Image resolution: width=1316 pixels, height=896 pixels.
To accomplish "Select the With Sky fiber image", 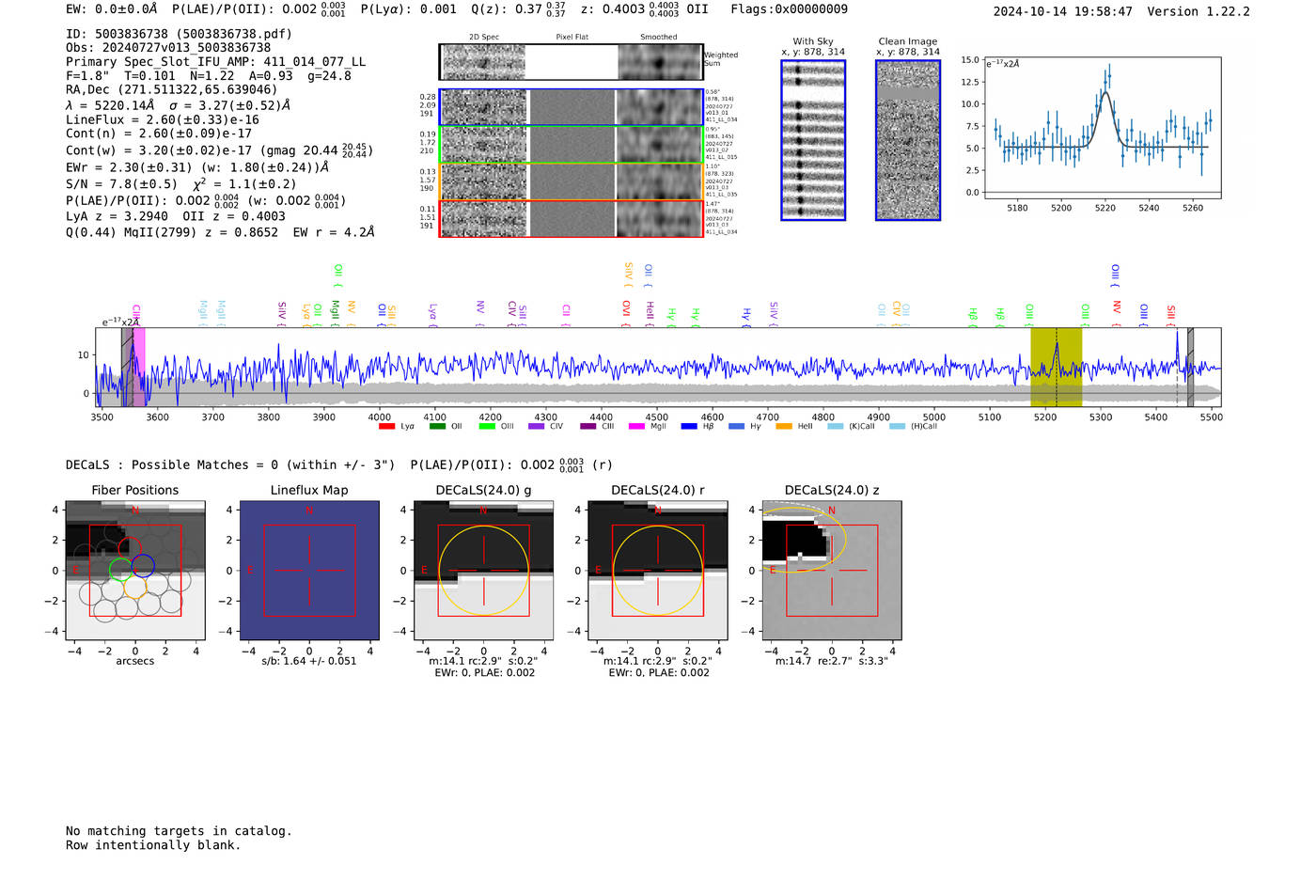I will [x=813, y=140].
